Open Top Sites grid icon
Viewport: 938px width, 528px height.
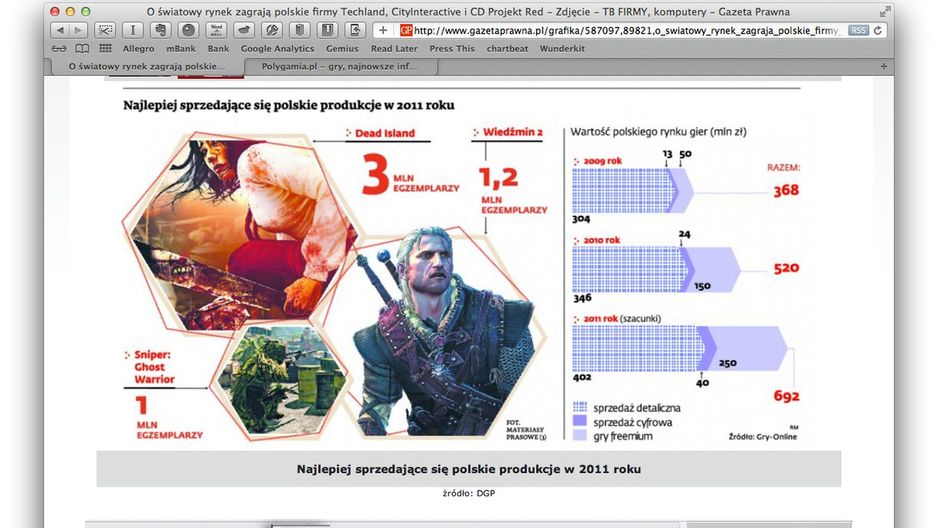coord(105,48)
